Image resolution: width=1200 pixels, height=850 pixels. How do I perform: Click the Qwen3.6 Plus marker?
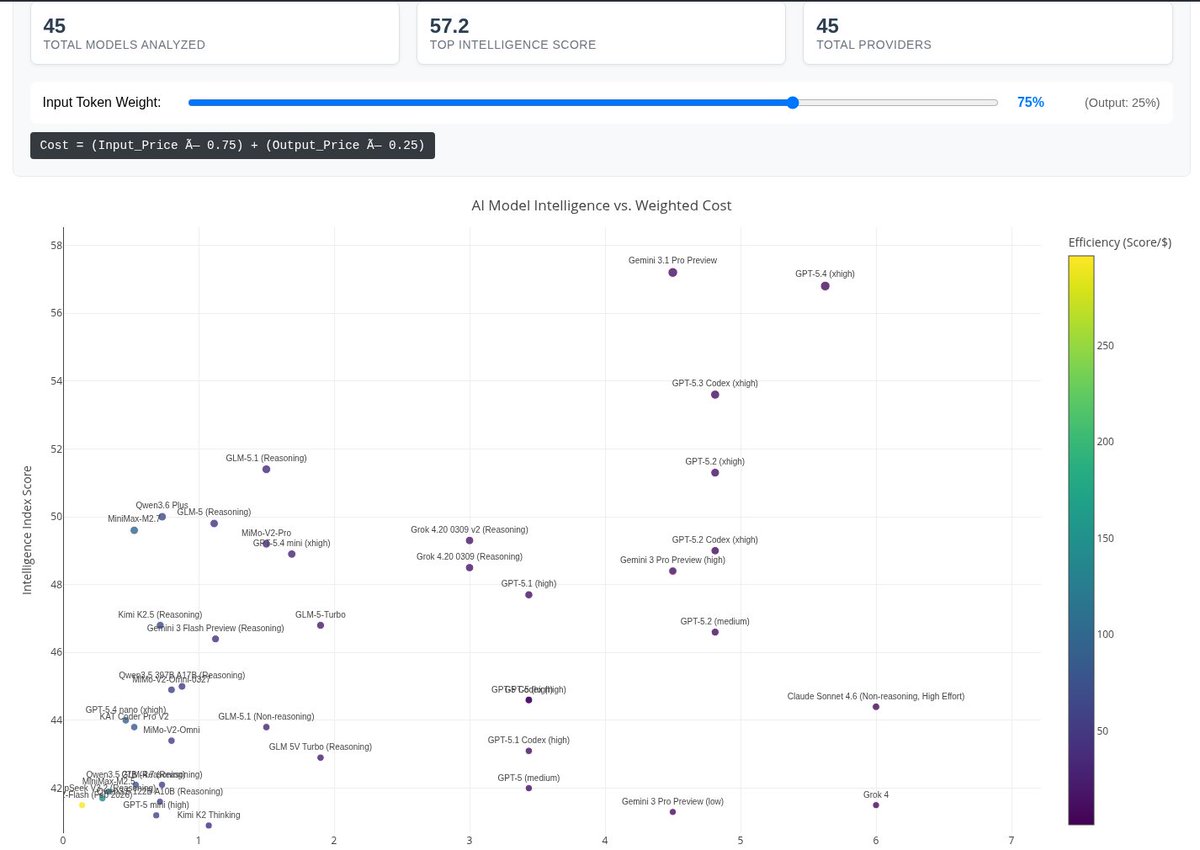162,517
